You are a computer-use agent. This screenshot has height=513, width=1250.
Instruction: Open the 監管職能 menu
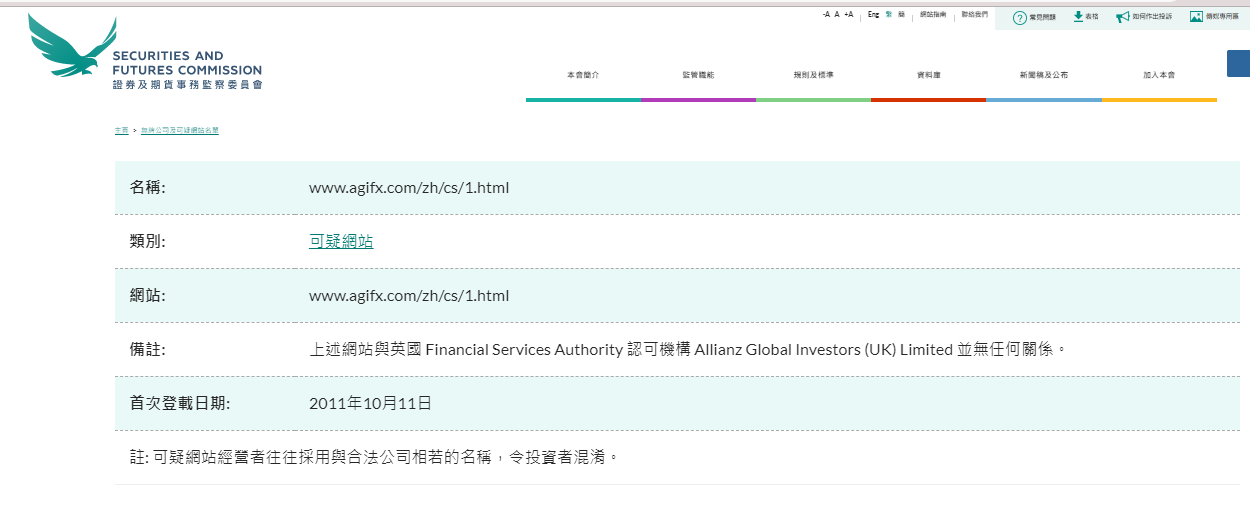pyautogui.click(x=698, y=75)
